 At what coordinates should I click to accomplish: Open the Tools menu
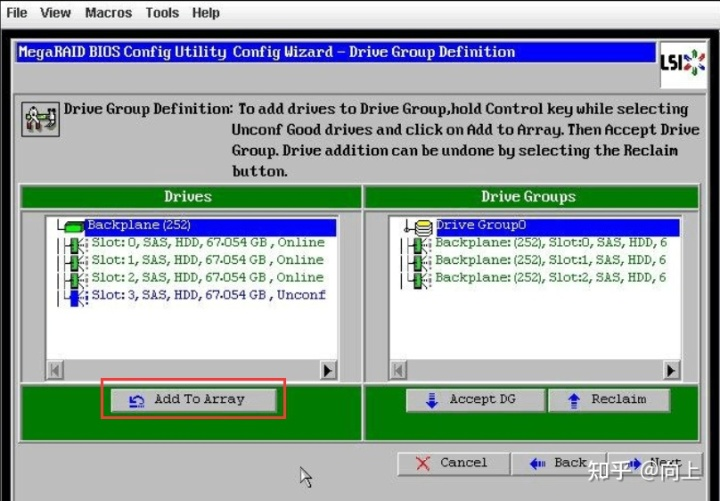162,13
